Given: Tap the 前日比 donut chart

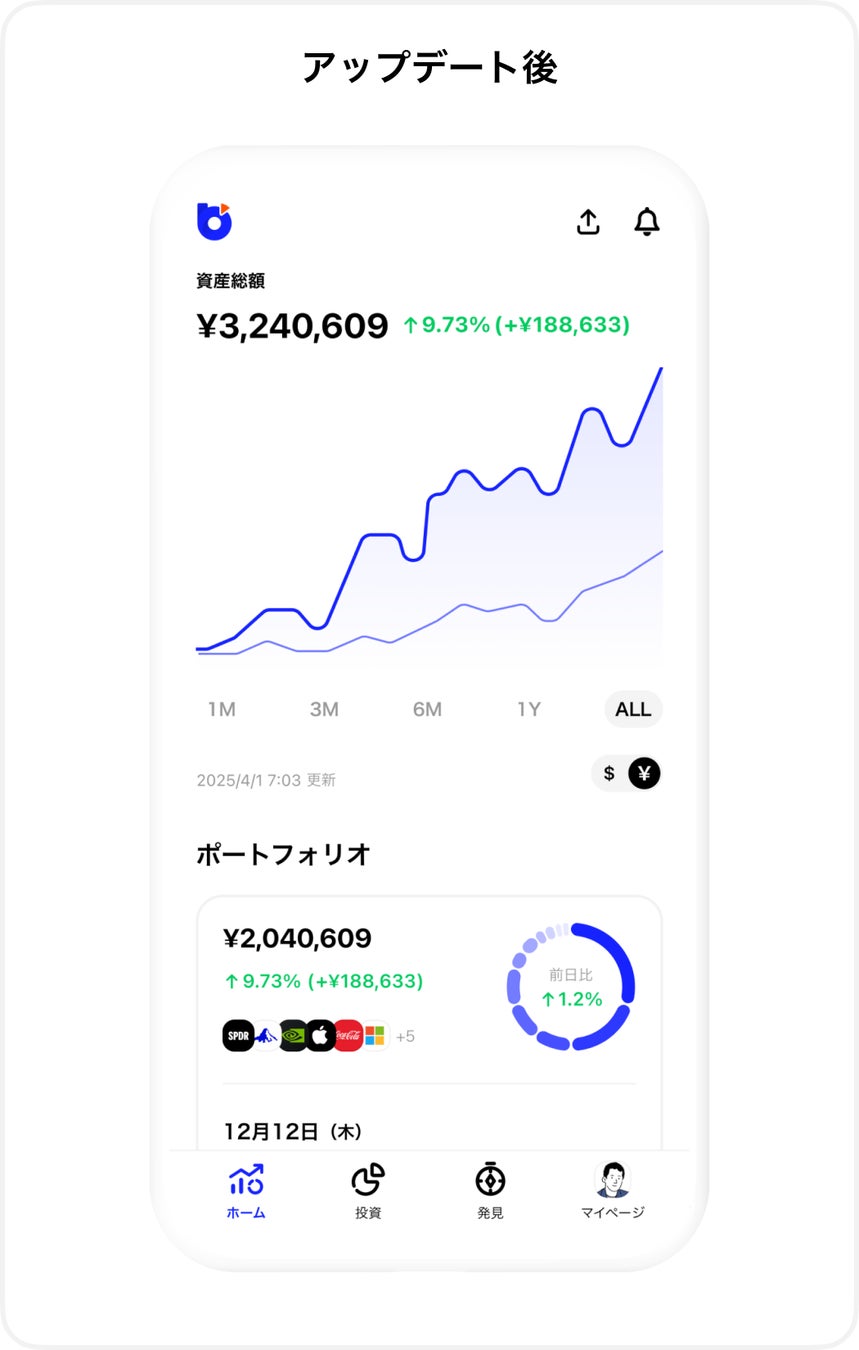Looking at the screenshot, I should [x=571, y=986].
